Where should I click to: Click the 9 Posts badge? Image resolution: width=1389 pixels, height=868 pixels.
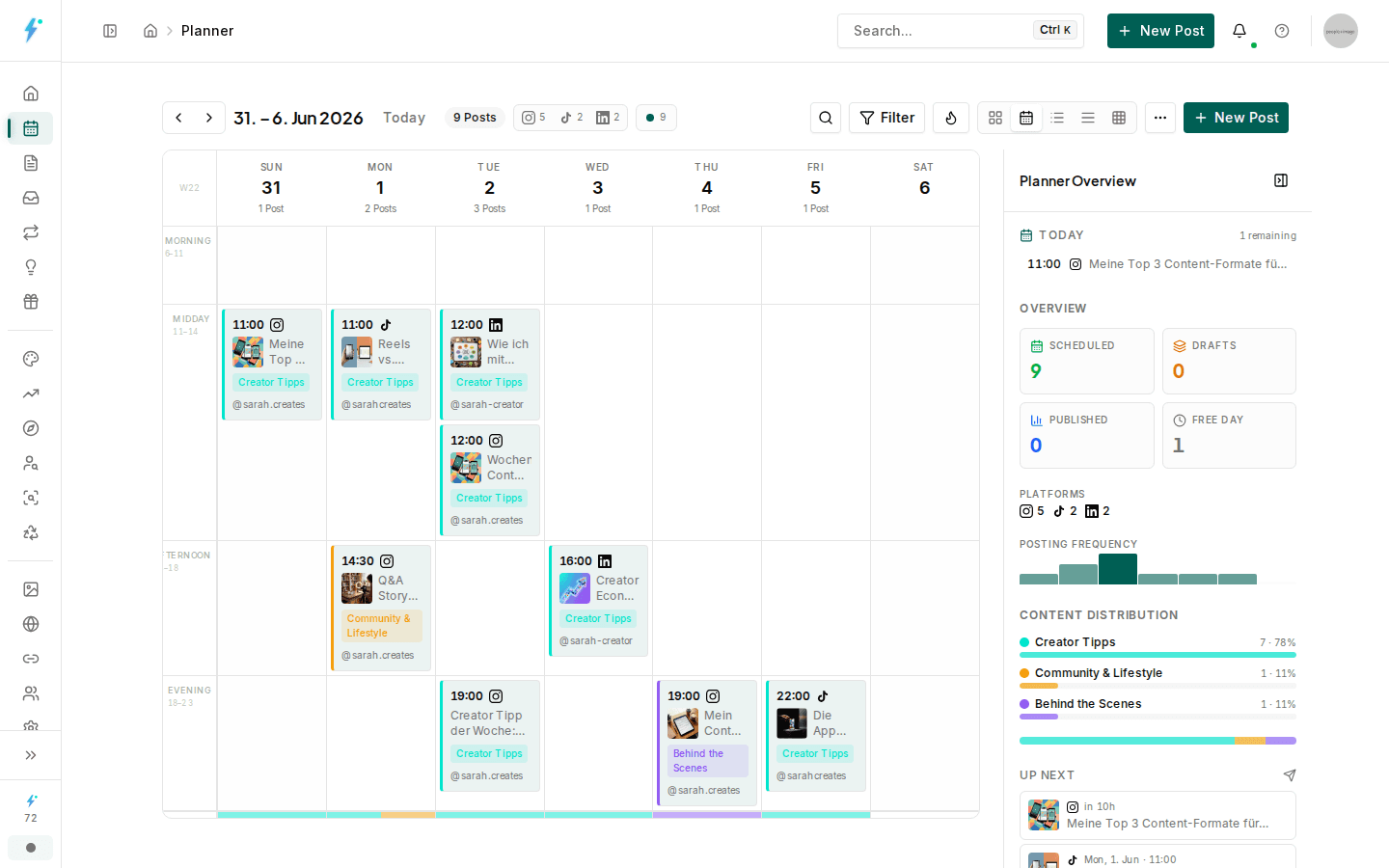pyautogui.click(x=475, y=118)
